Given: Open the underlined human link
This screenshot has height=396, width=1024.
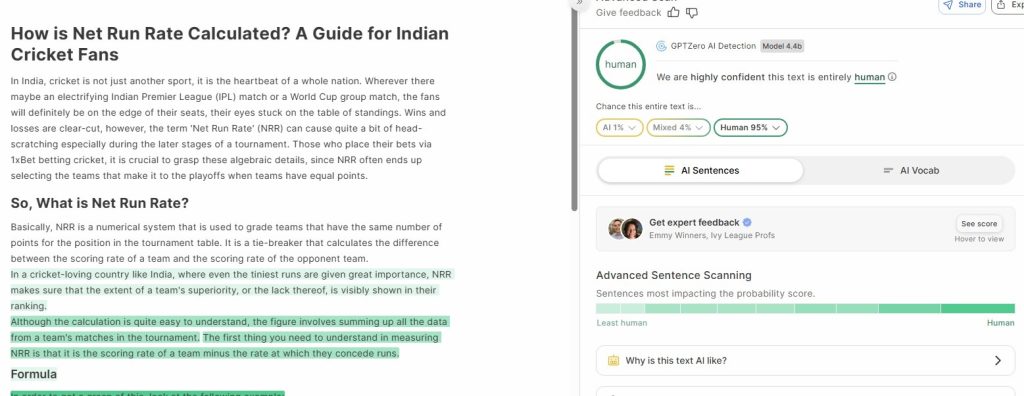Looking at the screenshot, I should click(869, 77).
